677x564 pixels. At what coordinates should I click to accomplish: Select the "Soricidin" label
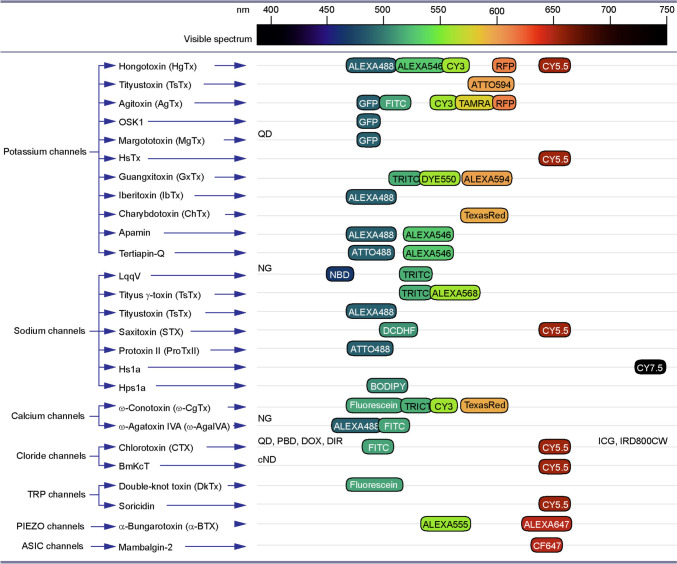(x=136, y=506)
